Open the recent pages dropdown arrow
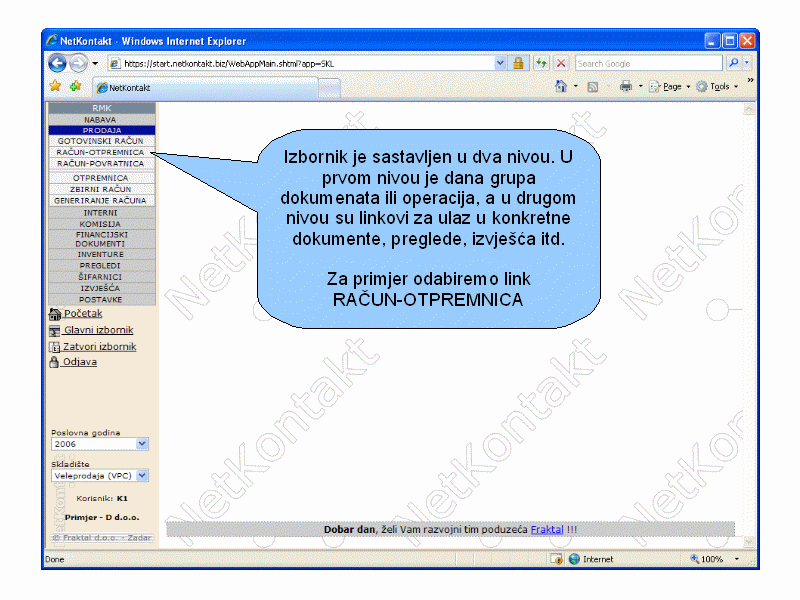Image resolution: width=800 pixels, height=600 pixels. coord(95,64)
